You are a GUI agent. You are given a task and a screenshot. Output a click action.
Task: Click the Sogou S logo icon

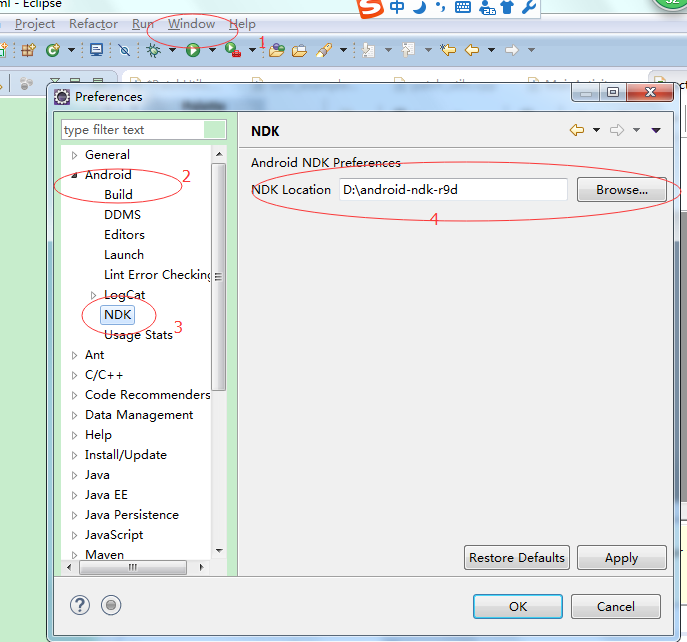point(370,8)
